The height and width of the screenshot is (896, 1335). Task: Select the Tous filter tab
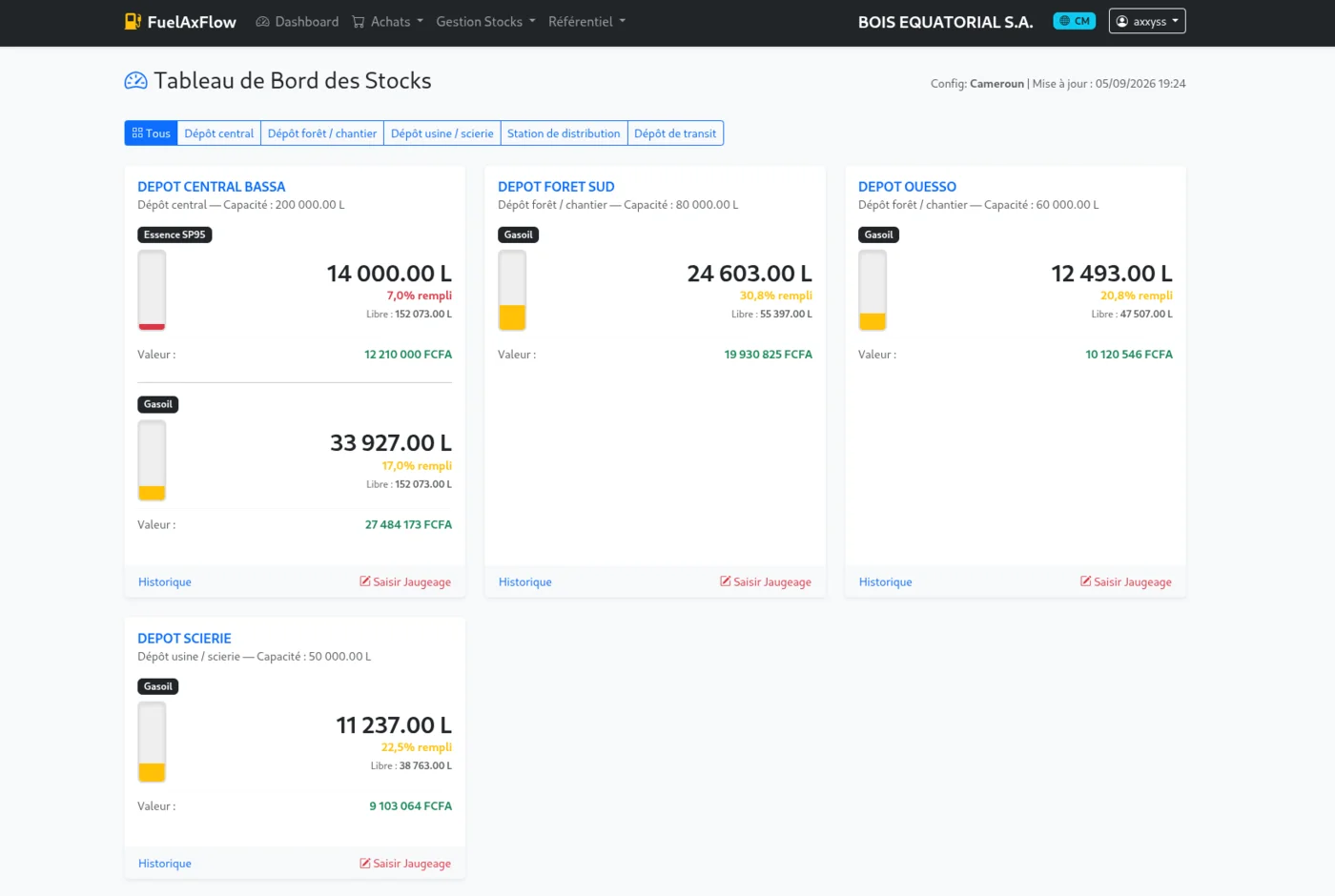[152, 133]
